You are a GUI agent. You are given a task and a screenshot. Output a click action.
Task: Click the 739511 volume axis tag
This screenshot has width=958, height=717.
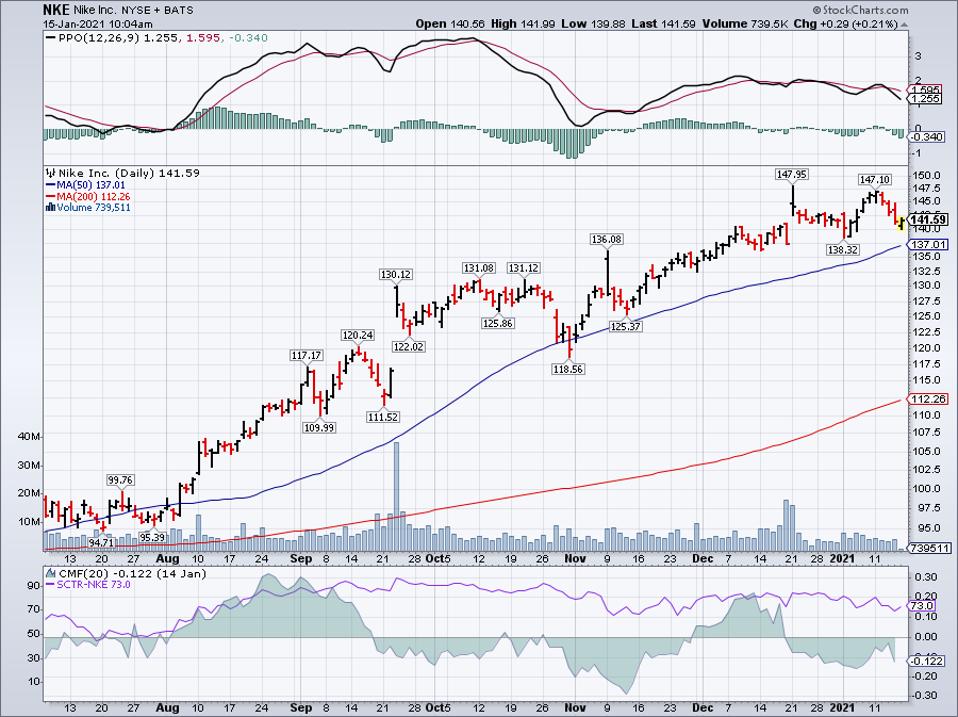click(x=928, y=548)
